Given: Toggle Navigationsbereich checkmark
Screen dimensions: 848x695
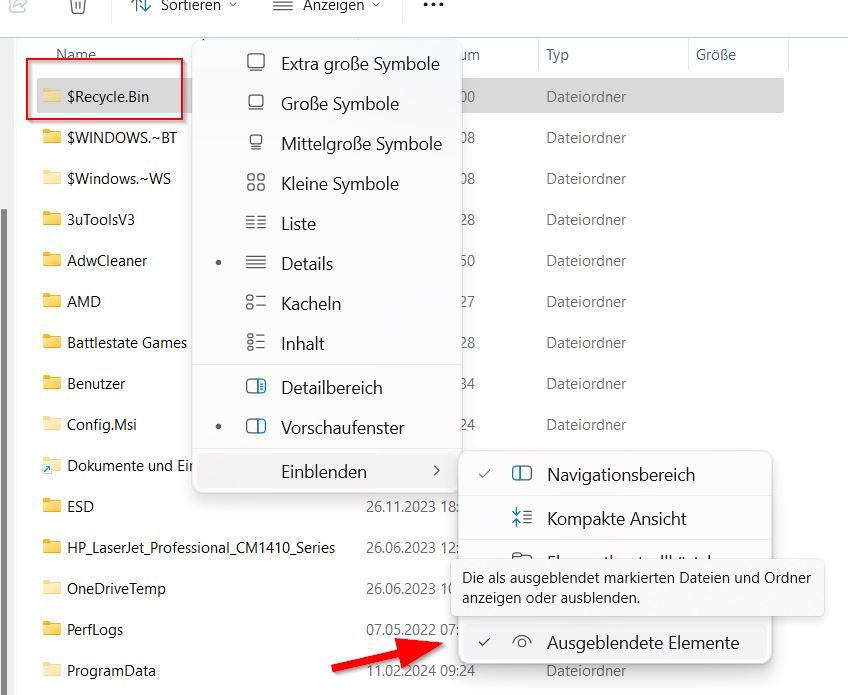Looking at the screenshot, I should click(x=614, y=474).
